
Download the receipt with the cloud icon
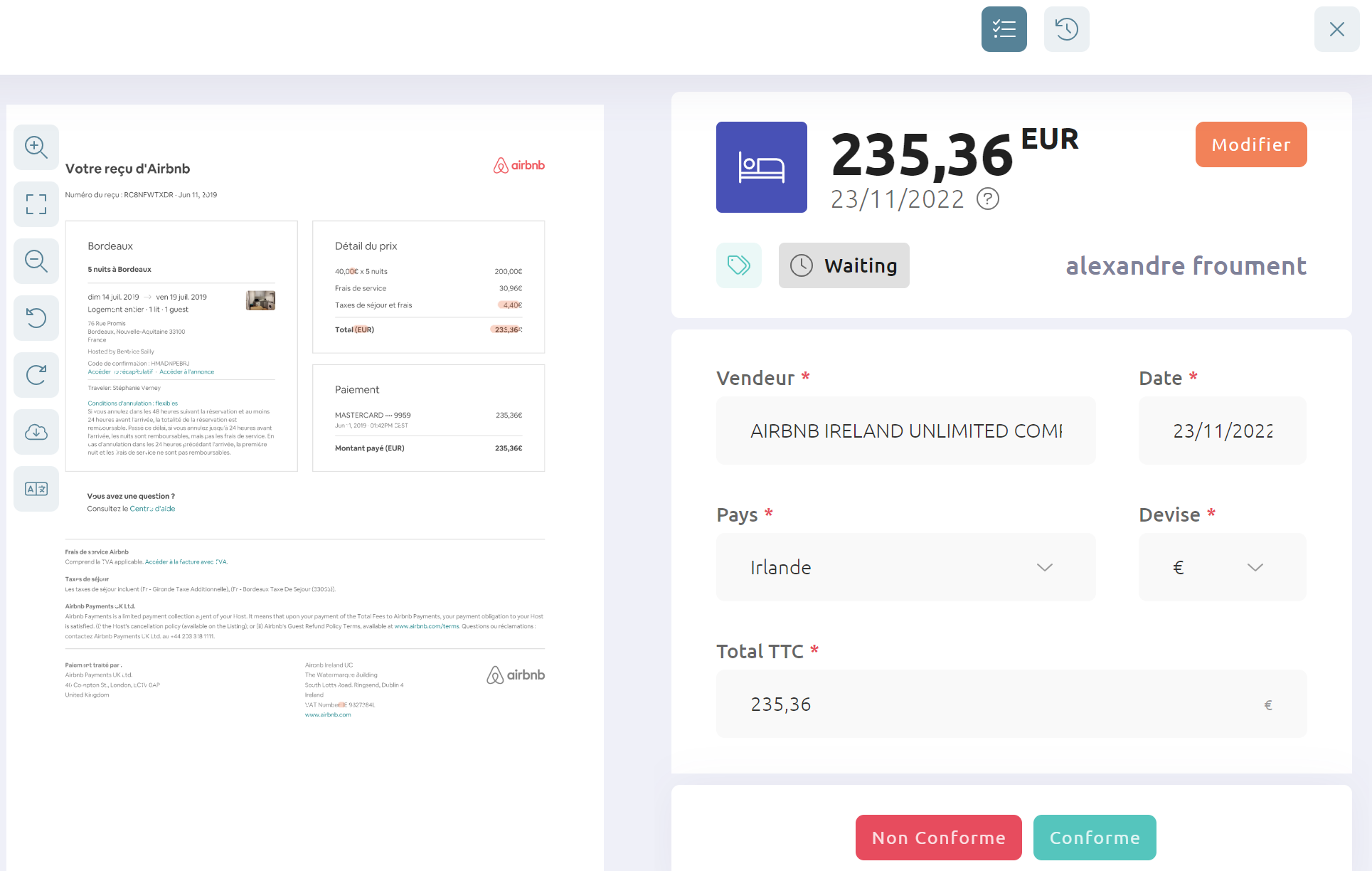(x=36, y=432)
